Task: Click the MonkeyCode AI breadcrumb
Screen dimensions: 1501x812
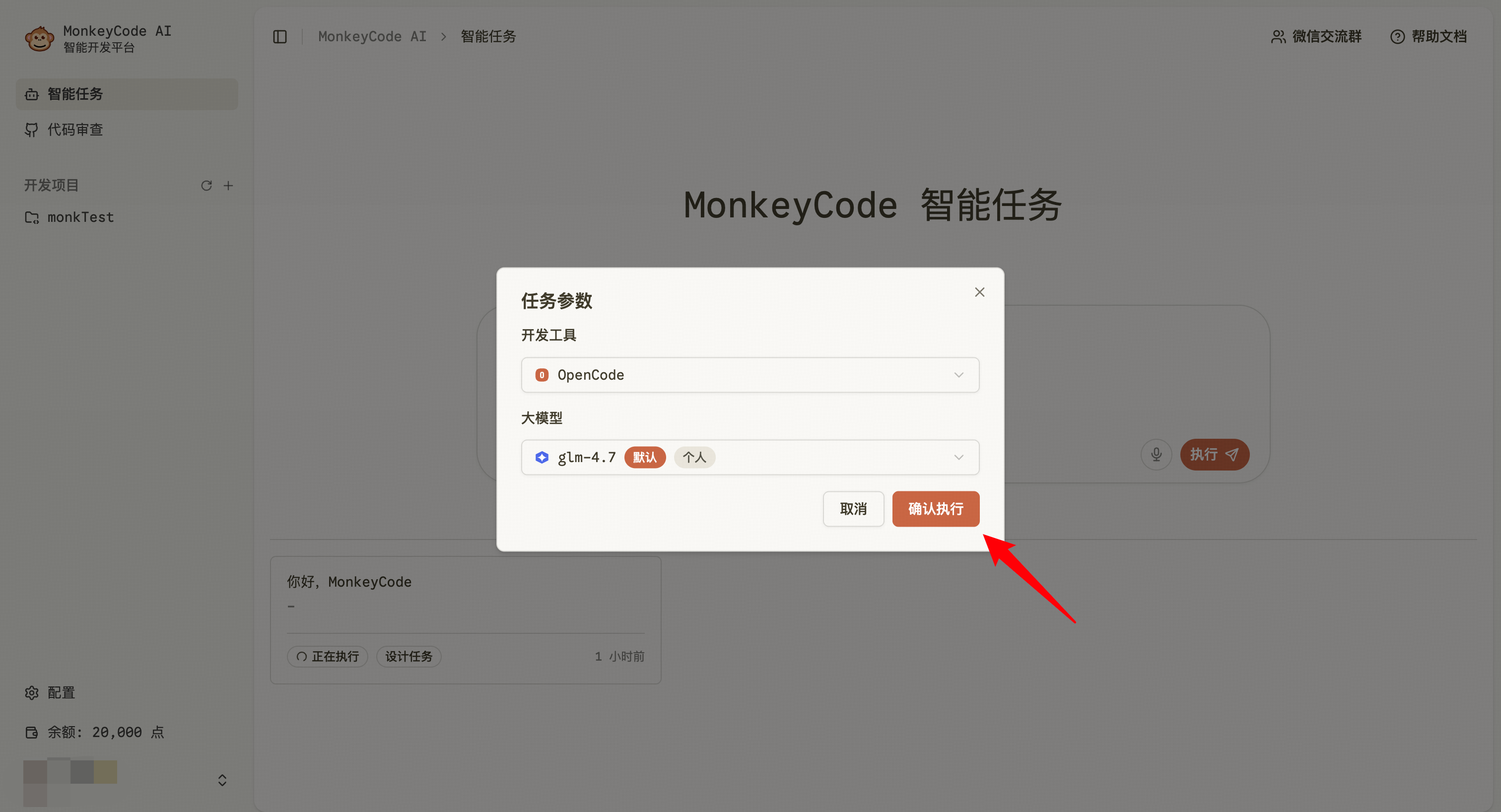Action: tap(372, 37)
